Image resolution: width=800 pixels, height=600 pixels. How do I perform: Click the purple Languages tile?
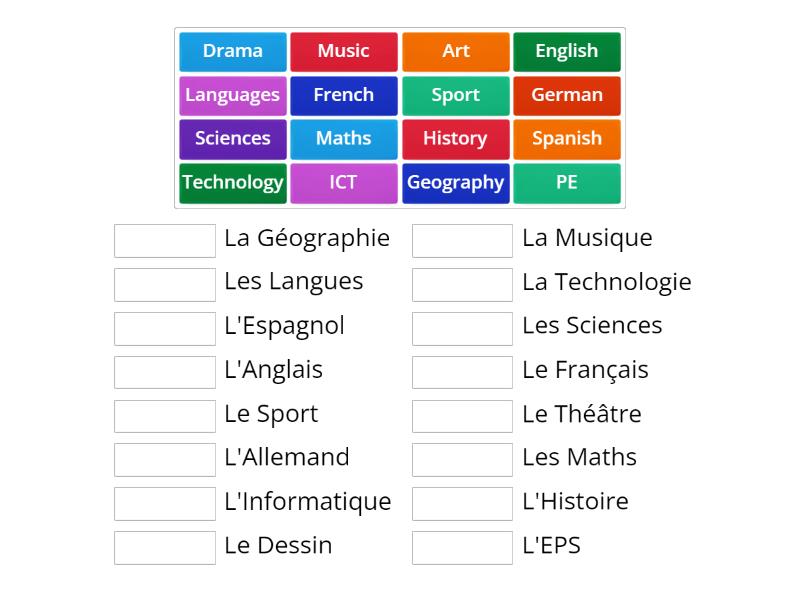233,95
